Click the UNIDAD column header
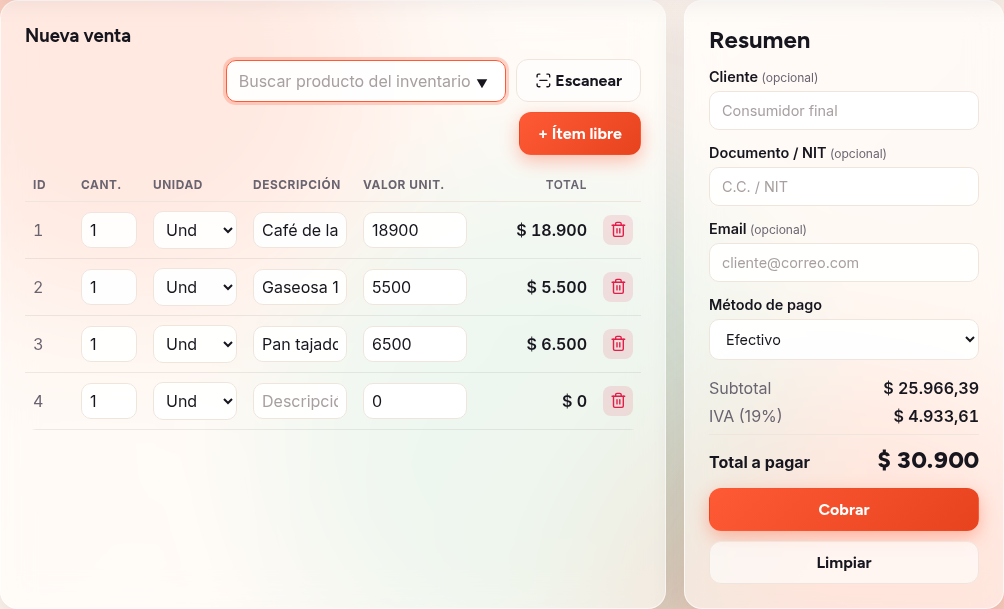1004x609 pixels. coord(177,184)
